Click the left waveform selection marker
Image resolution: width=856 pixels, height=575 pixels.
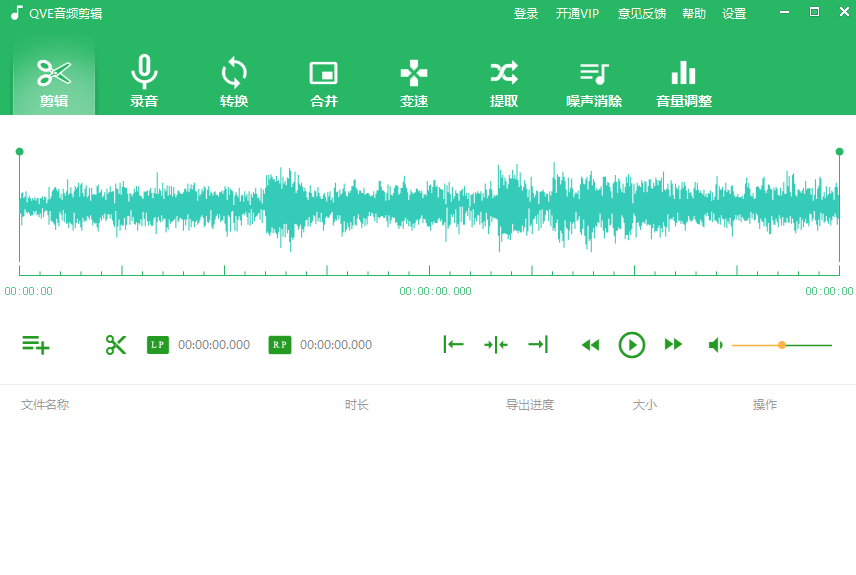point(20,151)
